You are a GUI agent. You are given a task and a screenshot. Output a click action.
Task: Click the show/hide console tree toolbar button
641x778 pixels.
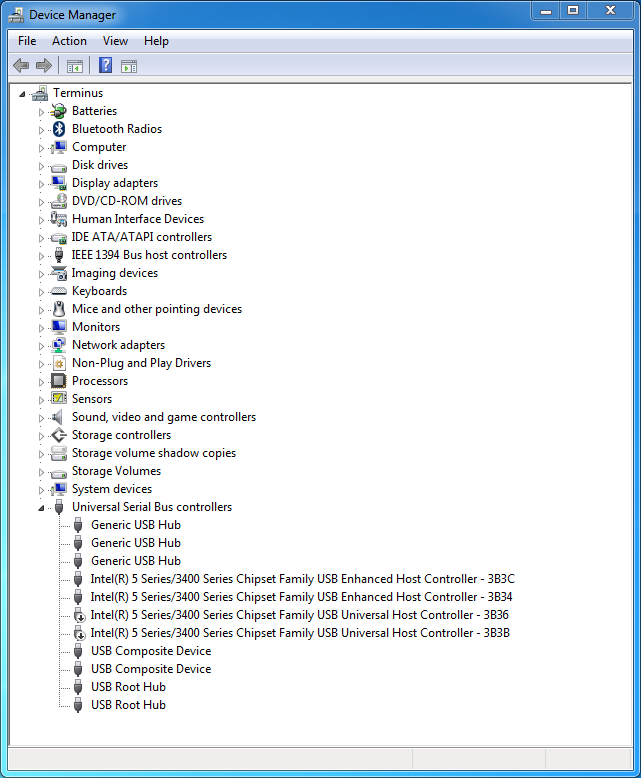tap(74, 65)
